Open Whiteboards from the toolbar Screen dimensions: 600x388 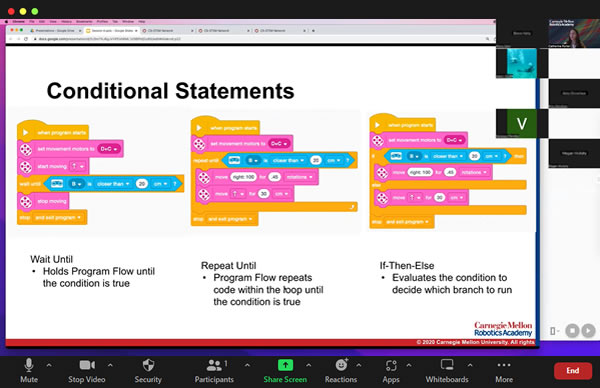(x=447, y=370)
